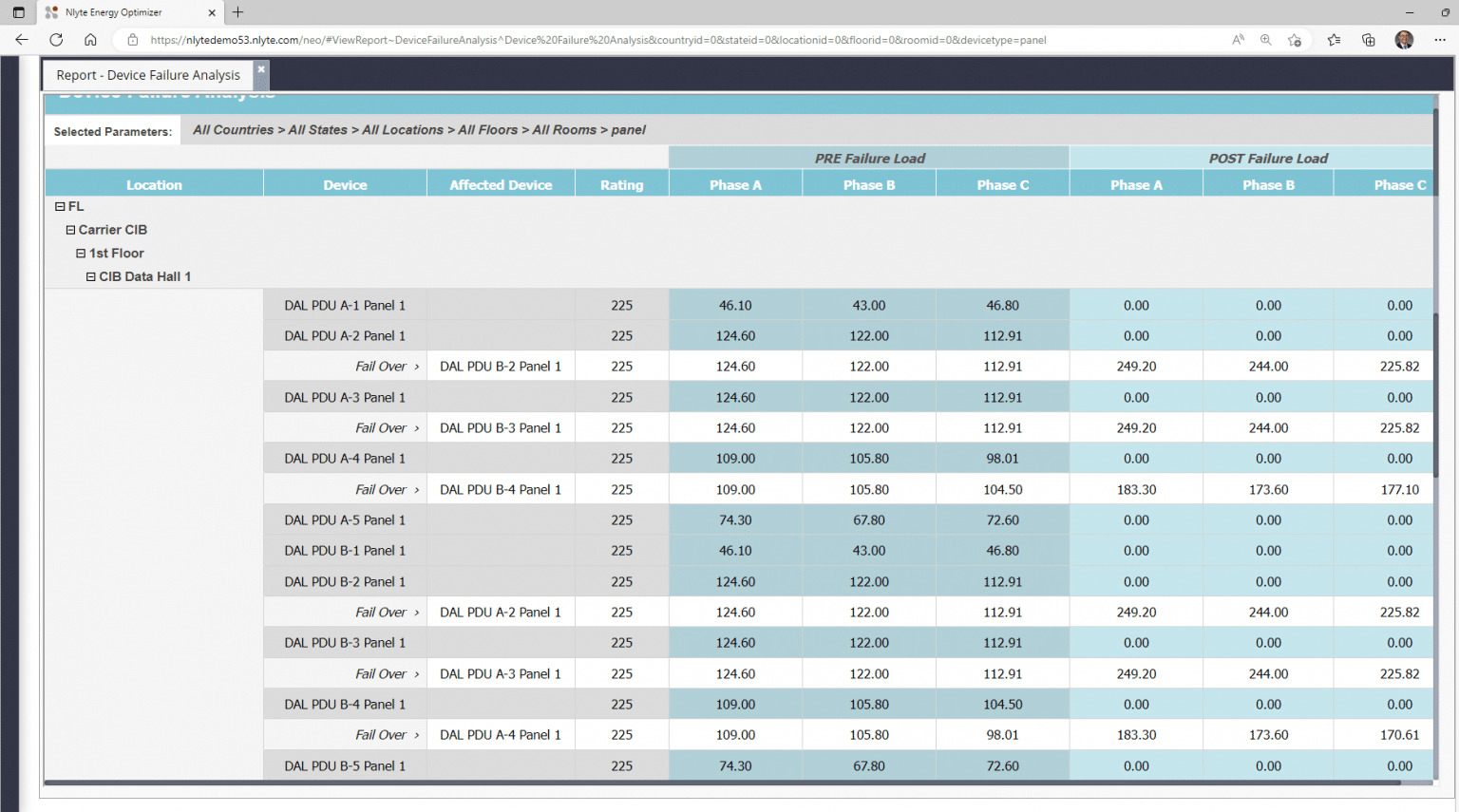Select the Nlyte Energy Optimizer browser tab
The width and height of the screenshot is (1459, 812).
point(123,12)
